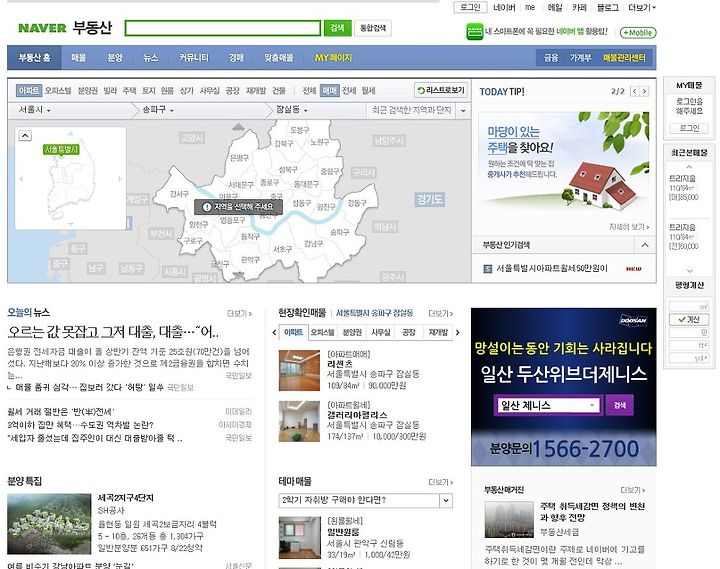Open the 잠실동 neighborhood dropdown

pos(292,110)
